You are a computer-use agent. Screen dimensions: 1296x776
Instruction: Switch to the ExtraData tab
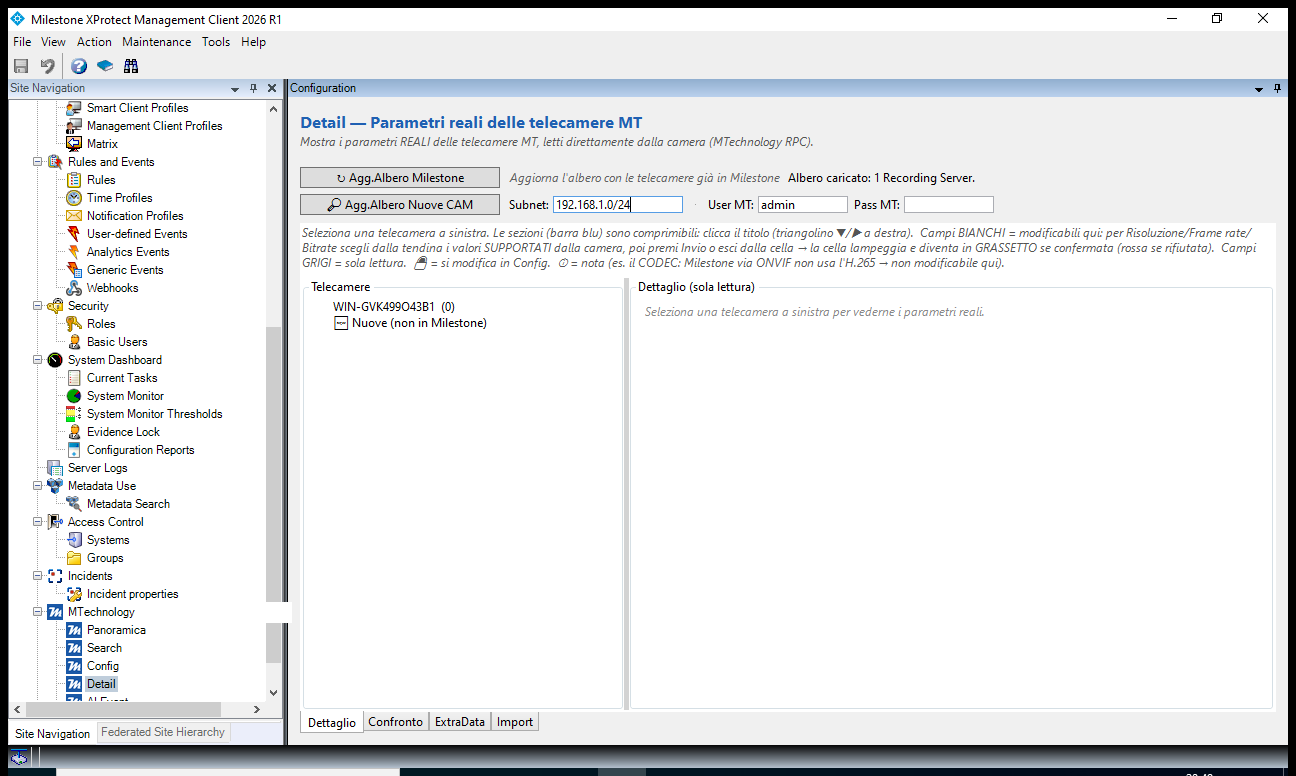pos(460,722)
